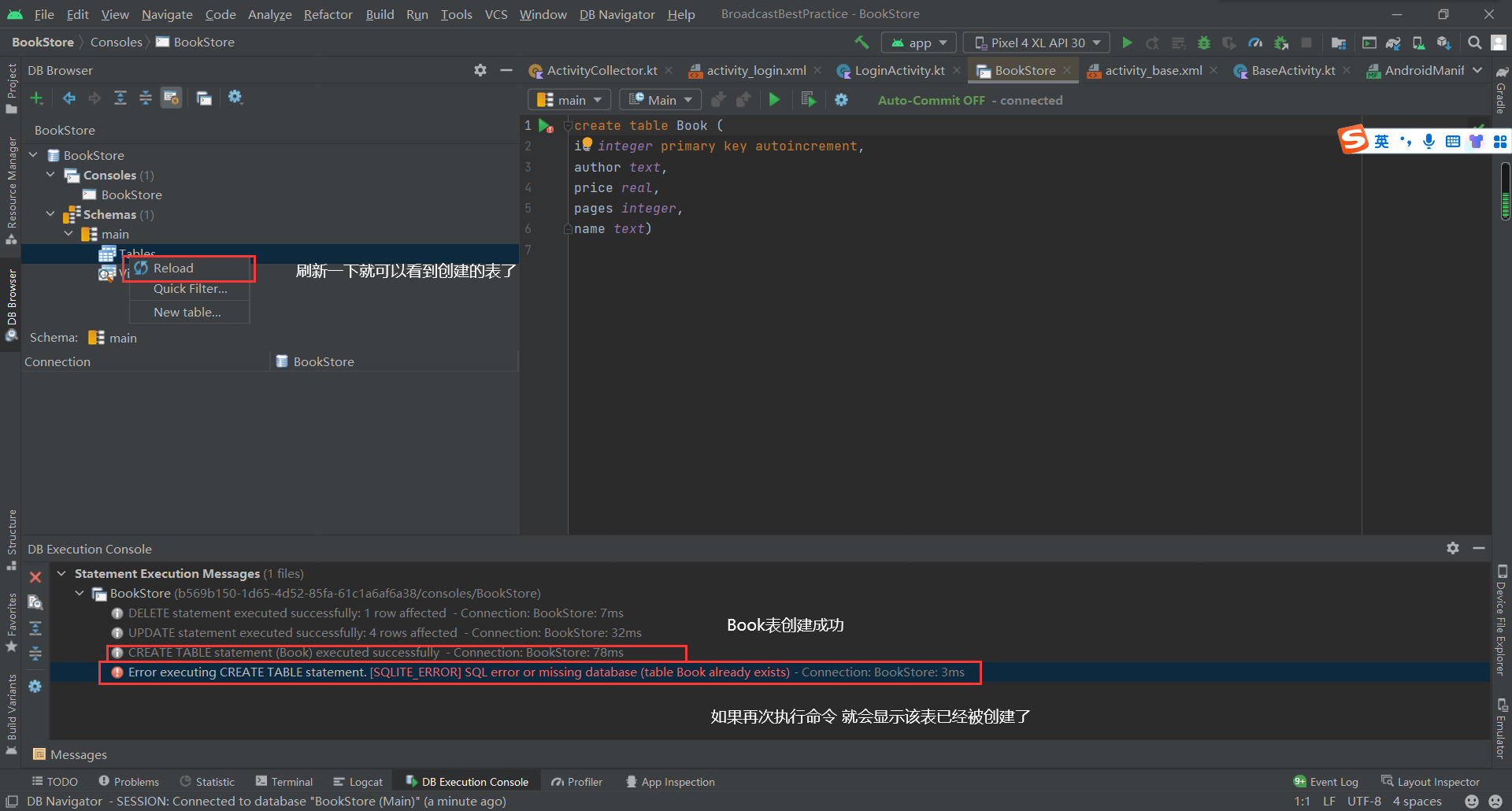This screenshot has height=811, width=1512.
Task: Open the SQL editor settings gear
Action: pos(841,100)
